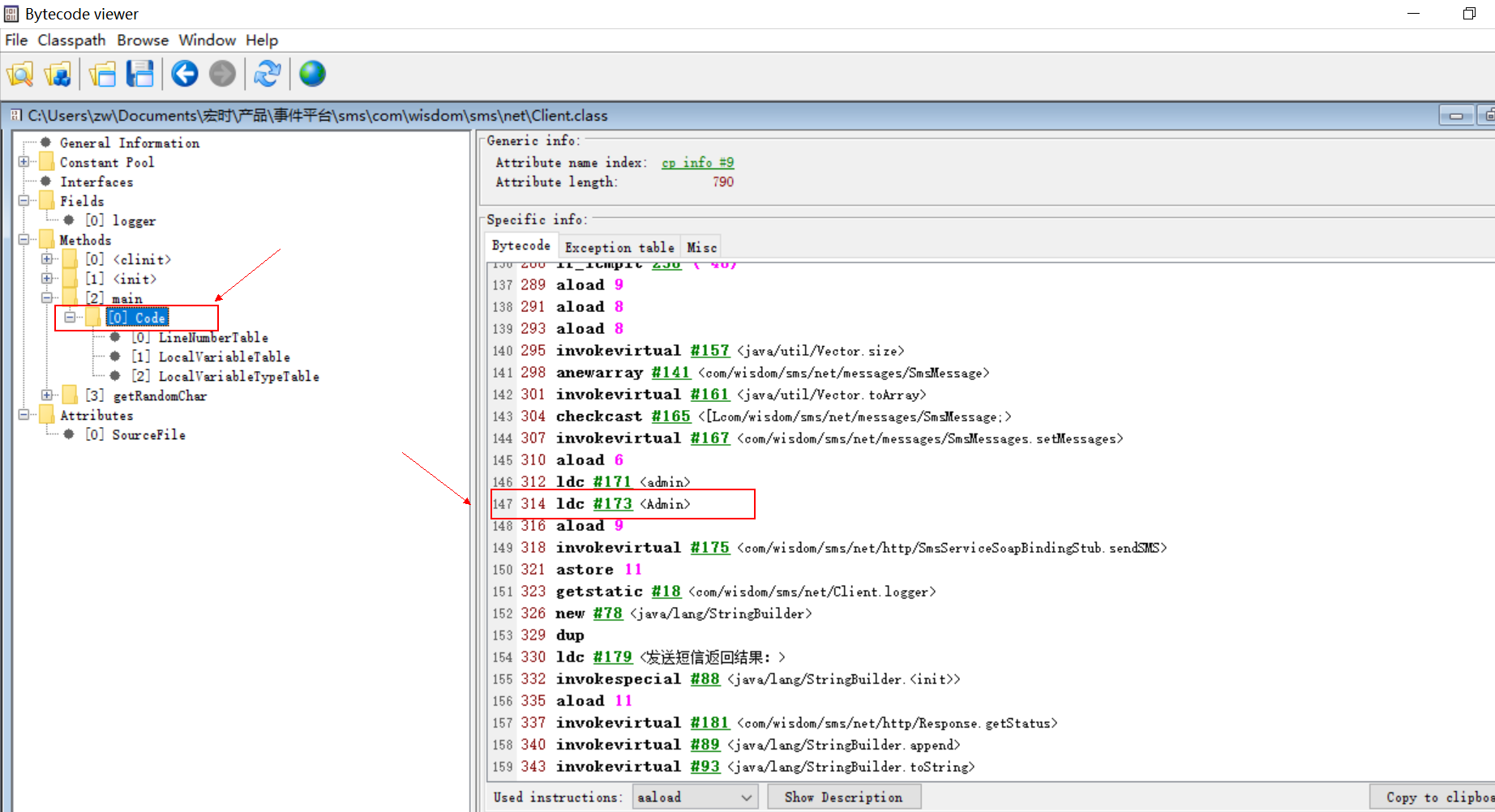
Task: Select the [1] LocalVariableTable item
Action: click(x=211, y=357)
